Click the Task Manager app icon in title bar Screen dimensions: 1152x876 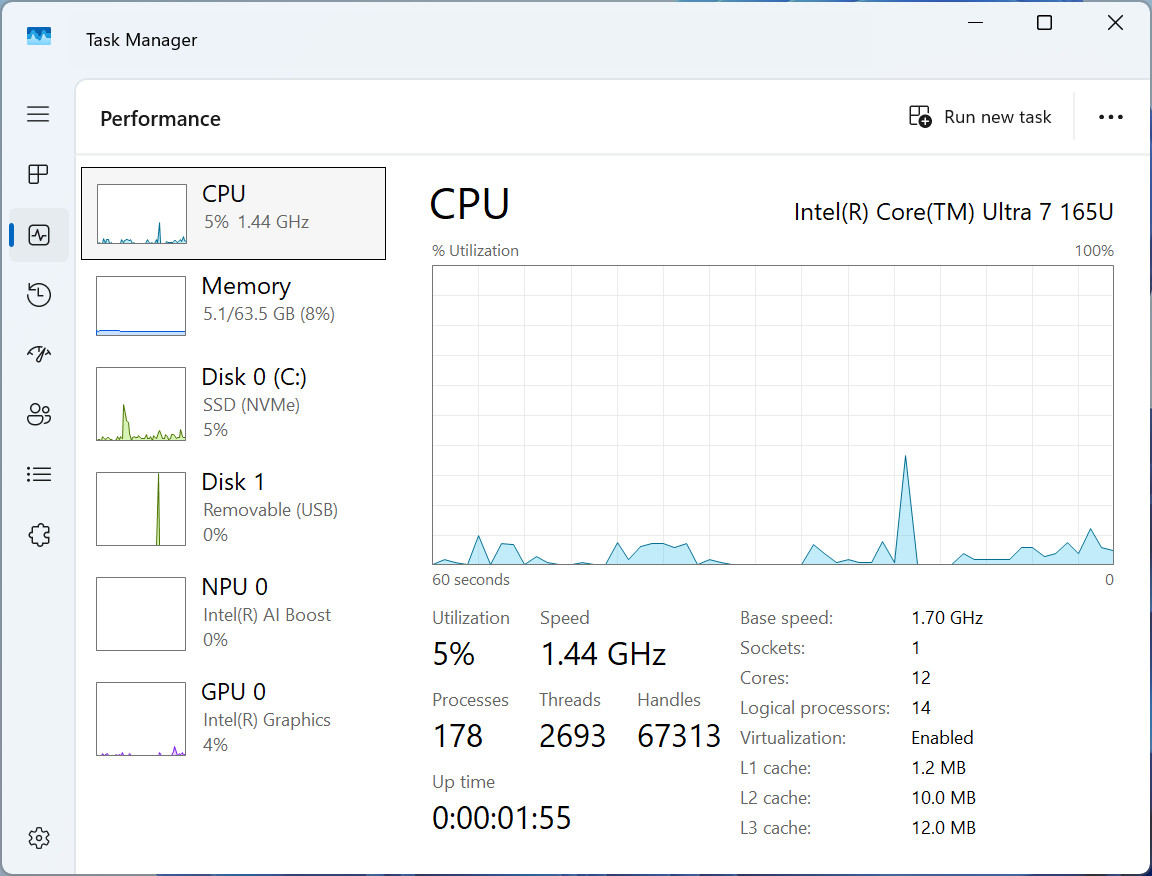39,36
